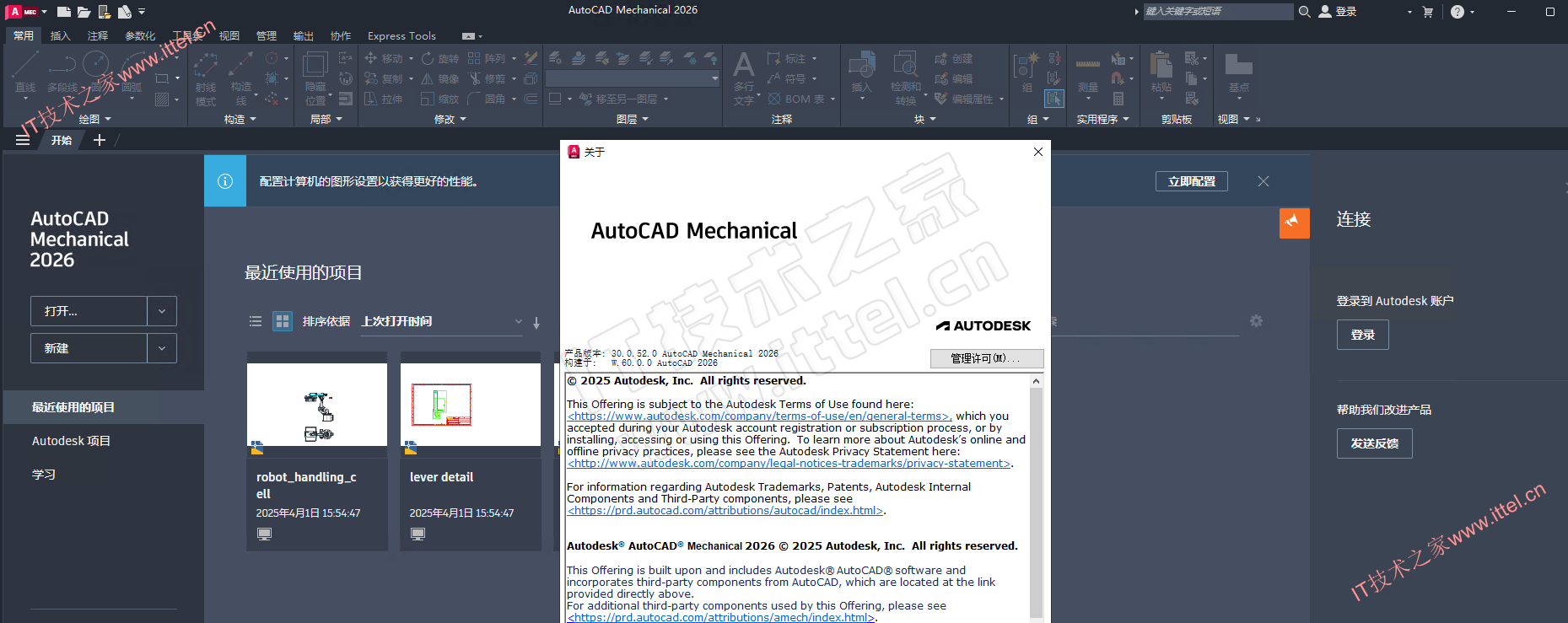Switch recent files to grid view
Image resolution: width=1568 pixels, height=623 pixels.
(283, 321)
